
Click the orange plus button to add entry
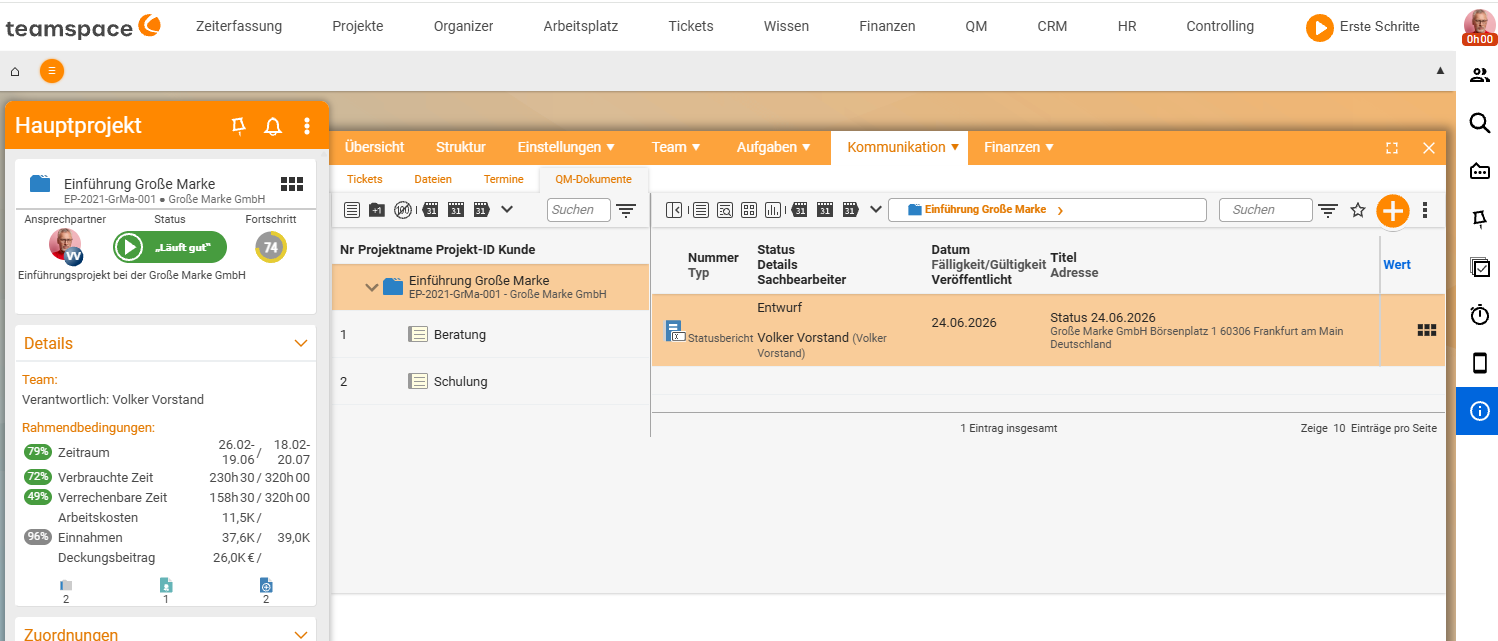coord(1392,210)
